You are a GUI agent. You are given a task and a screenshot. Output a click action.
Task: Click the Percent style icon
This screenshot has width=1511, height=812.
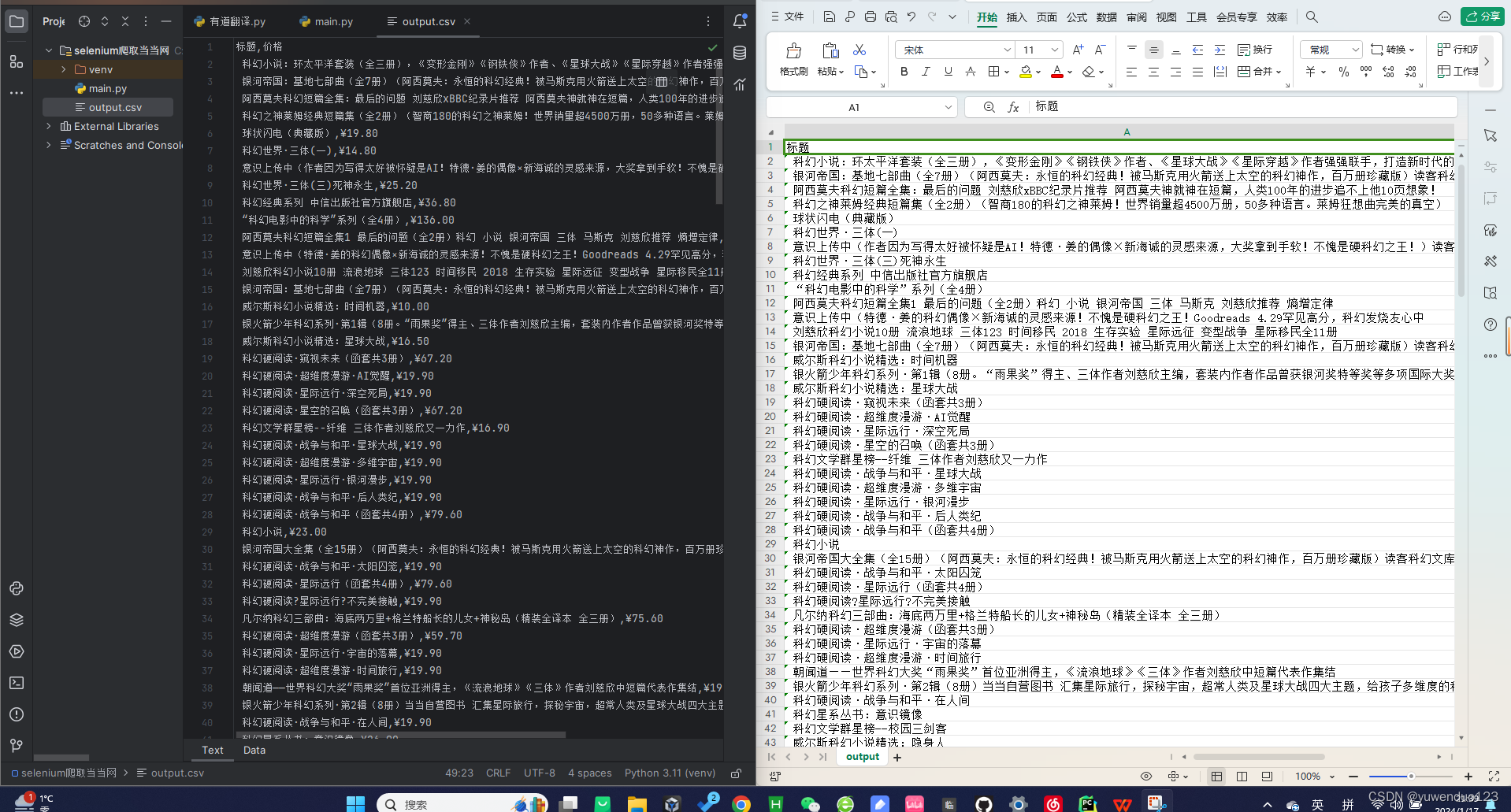click(1344, 72)
